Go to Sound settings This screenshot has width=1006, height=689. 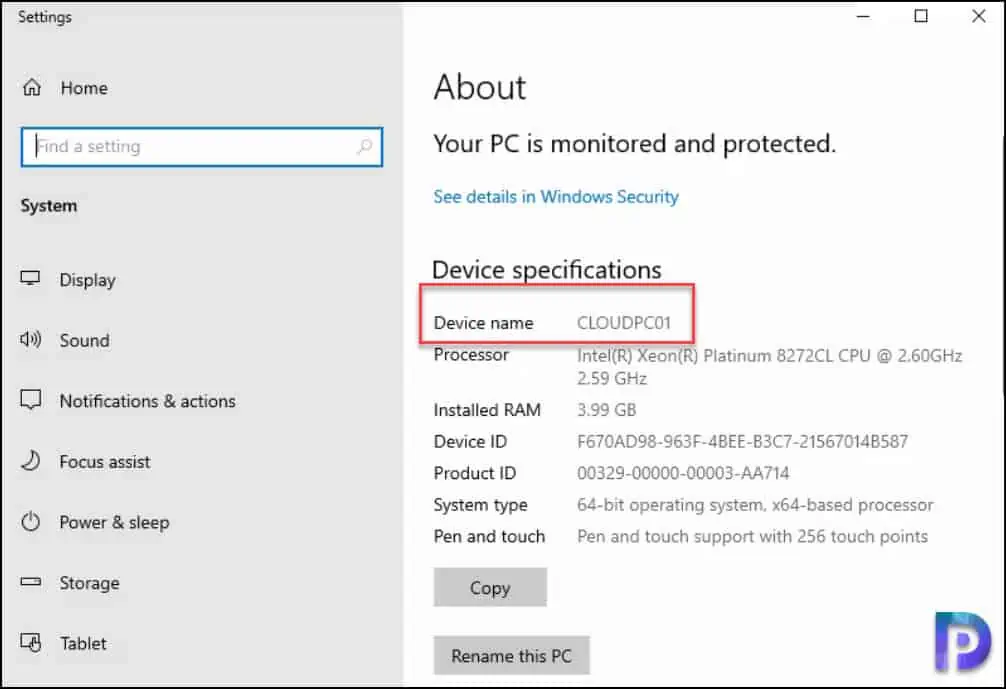[x=84, y=340]
